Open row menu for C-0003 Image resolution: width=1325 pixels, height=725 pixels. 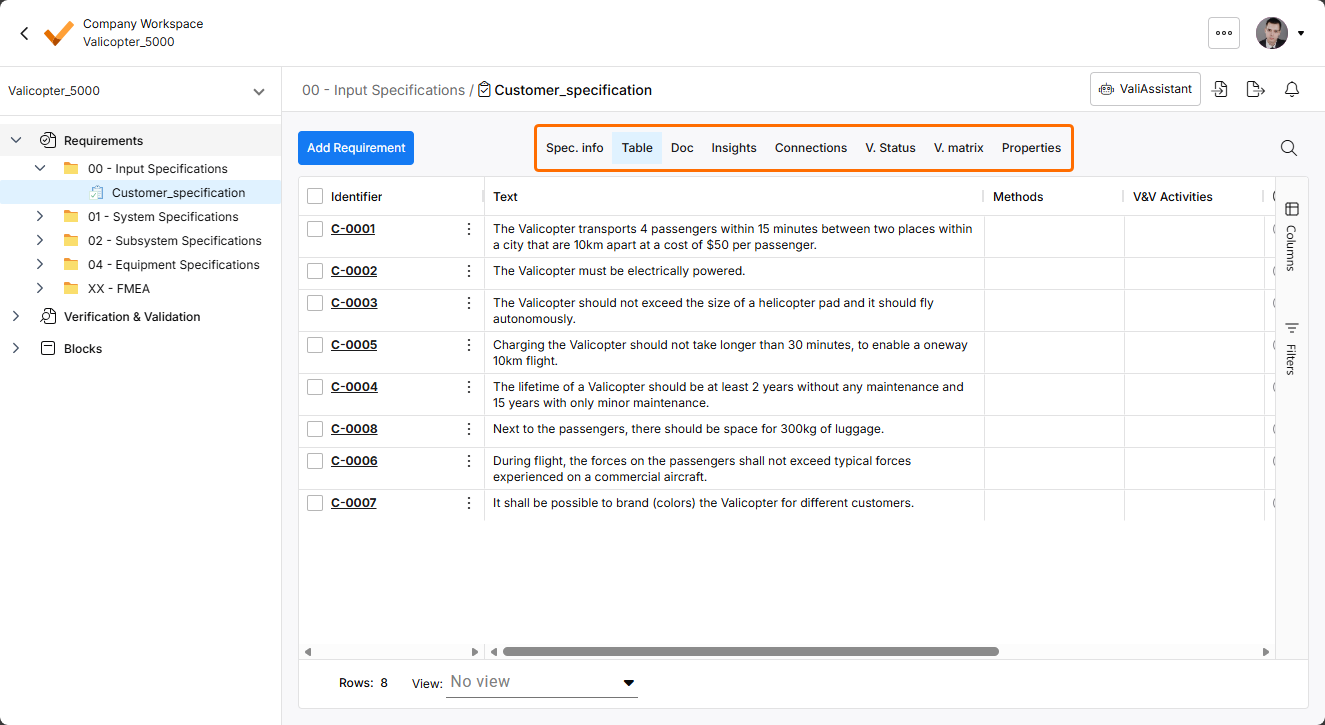pyautogui.click(x=469, y=303)
